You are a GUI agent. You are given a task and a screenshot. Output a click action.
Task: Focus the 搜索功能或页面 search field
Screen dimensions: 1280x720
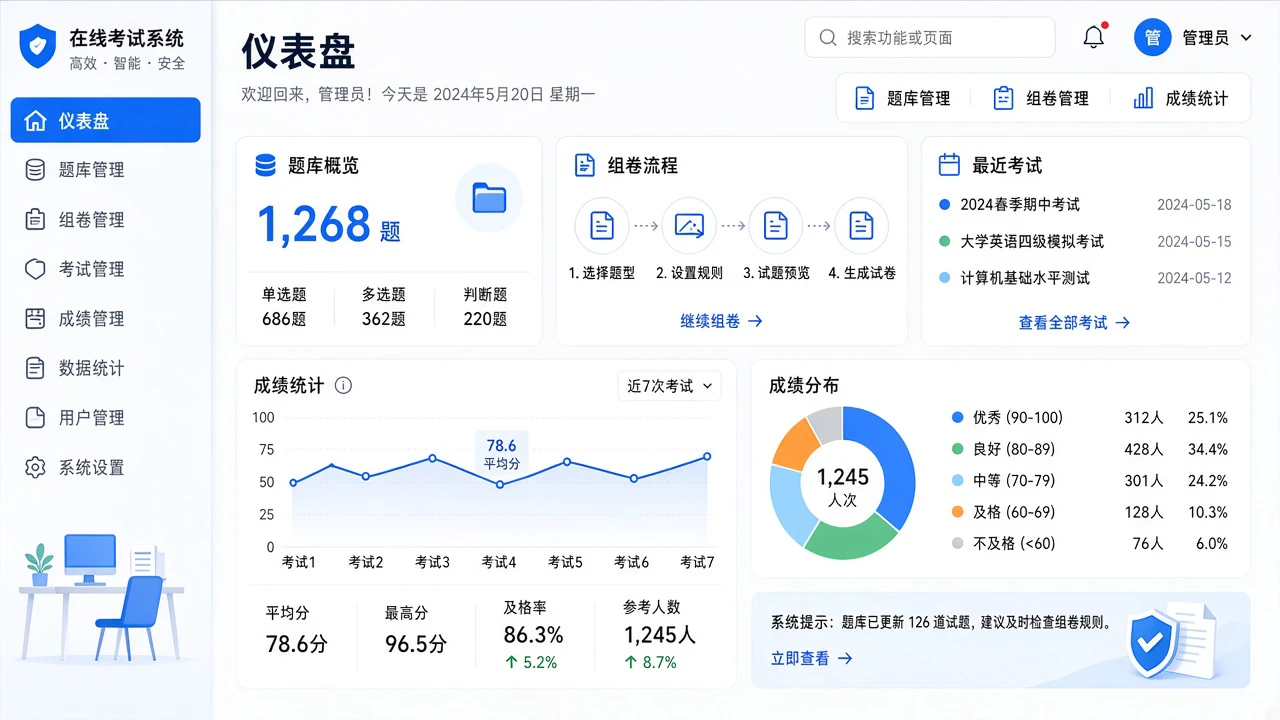pos(929,38)
